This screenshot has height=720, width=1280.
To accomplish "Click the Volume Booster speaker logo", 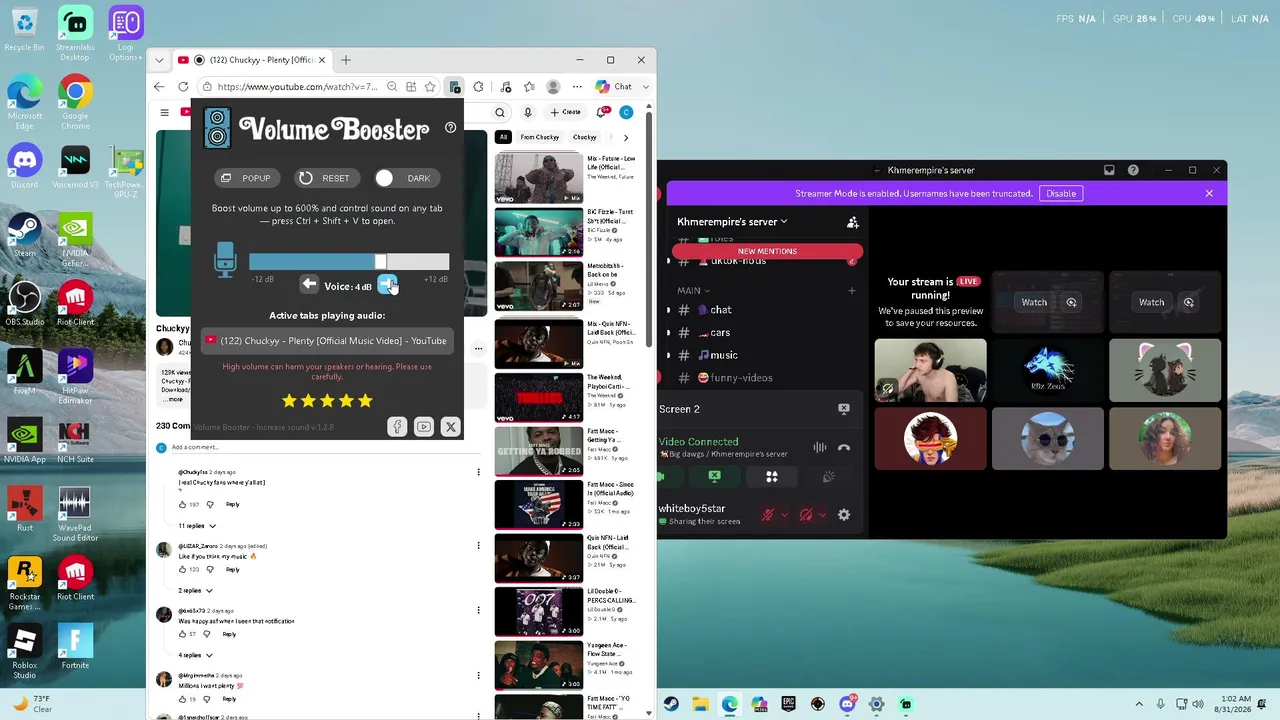I will click(x=217, y=128).
